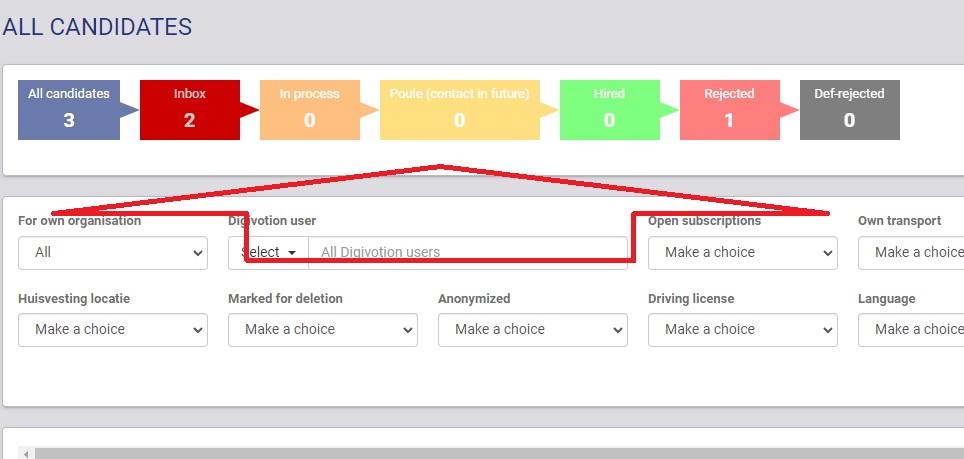Viewport: 964px width, 459px height.
Task: View the Rejected candidates stage
Action: tap(729, 109)
